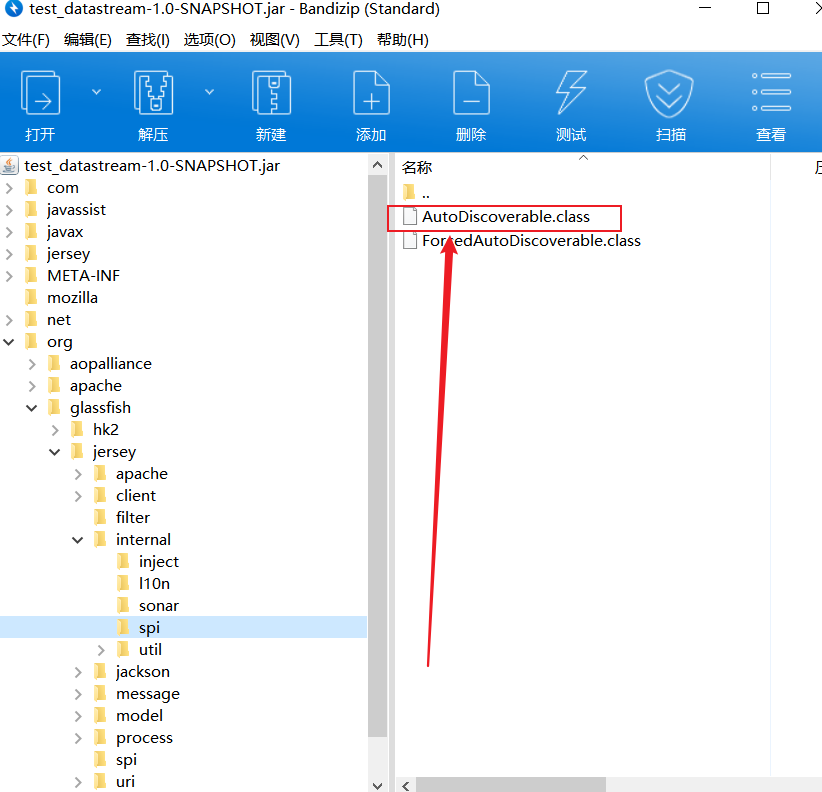Open the dropdown arrow next to 解压
Image resolution: width=822 pixels, height=792 pixels.
point(210,92)
